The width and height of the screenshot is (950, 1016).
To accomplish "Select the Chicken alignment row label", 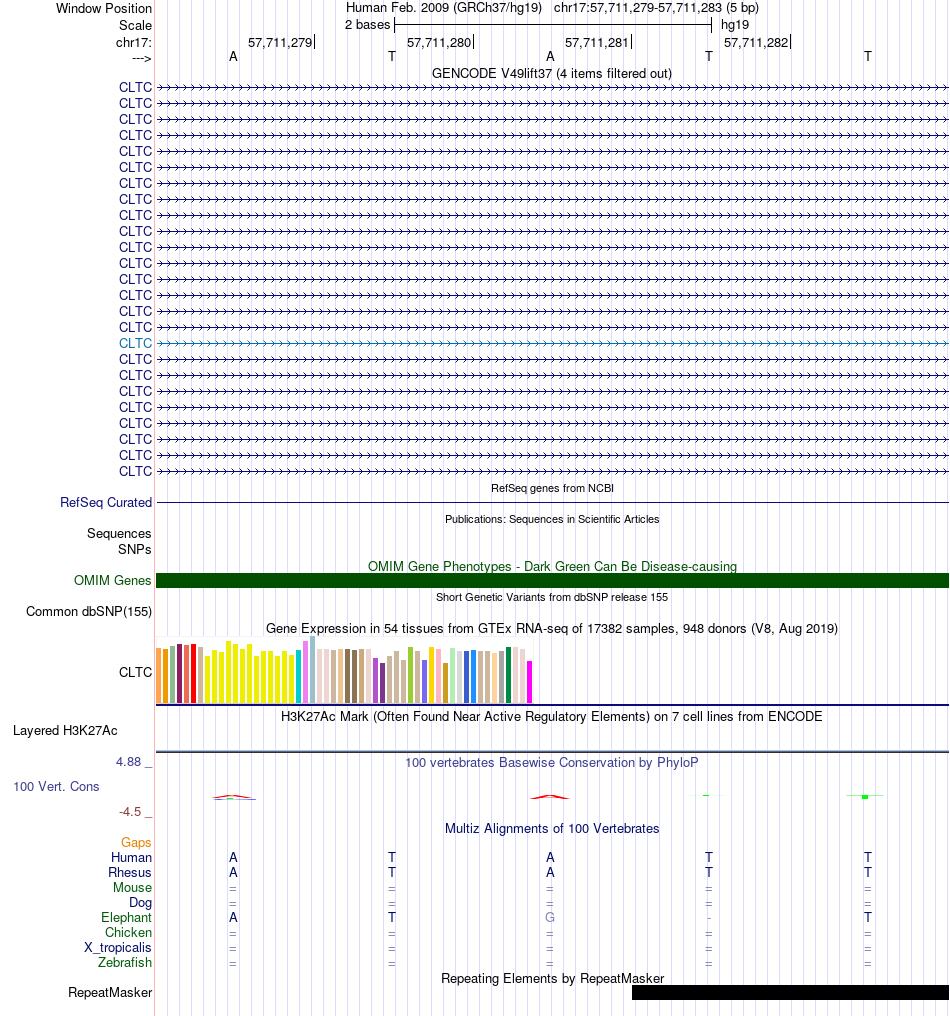I will coord(128,932).
